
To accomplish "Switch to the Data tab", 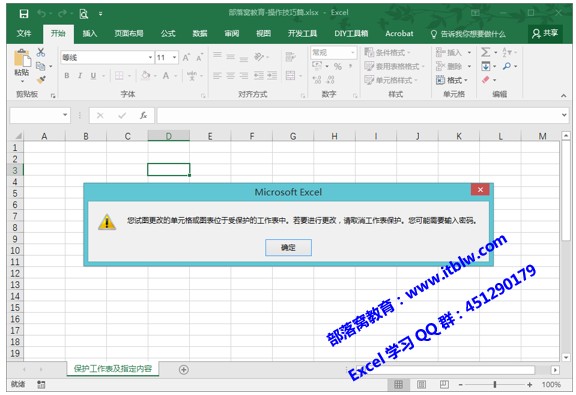I will pos(200,34).
